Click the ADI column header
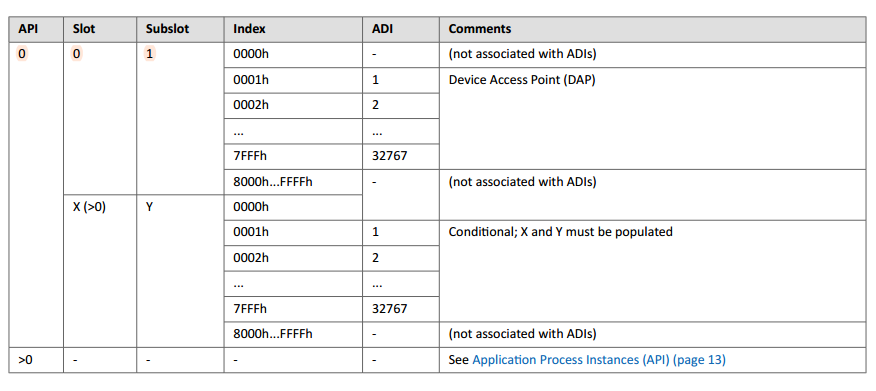The image size is (876, 391). [x=382, y=28]
